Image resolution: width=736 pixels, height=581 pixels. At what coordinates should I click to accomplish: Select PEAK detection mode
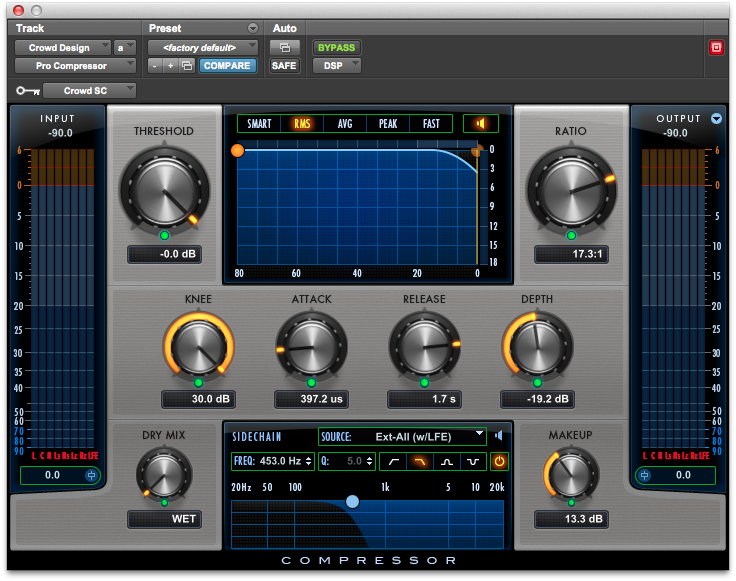pyautogui.click(x=388, y=124)
